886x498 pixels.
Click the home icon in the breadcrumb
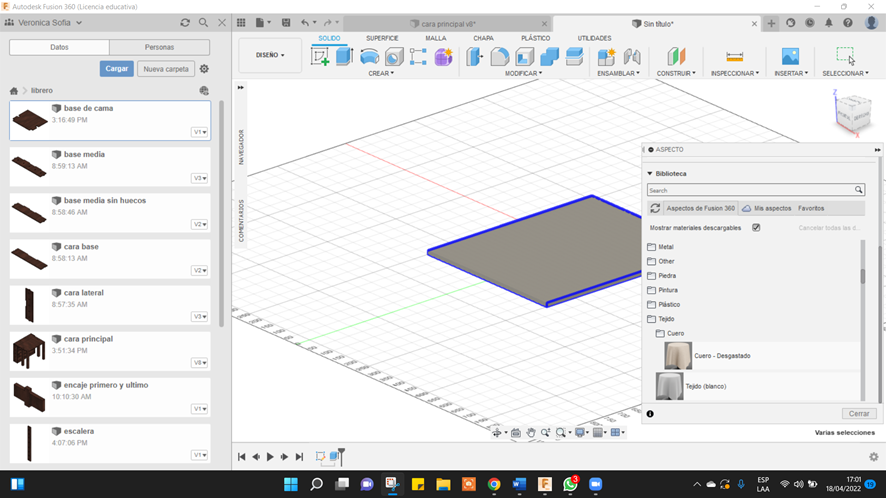pyautogui.click(x=14, y=91)
